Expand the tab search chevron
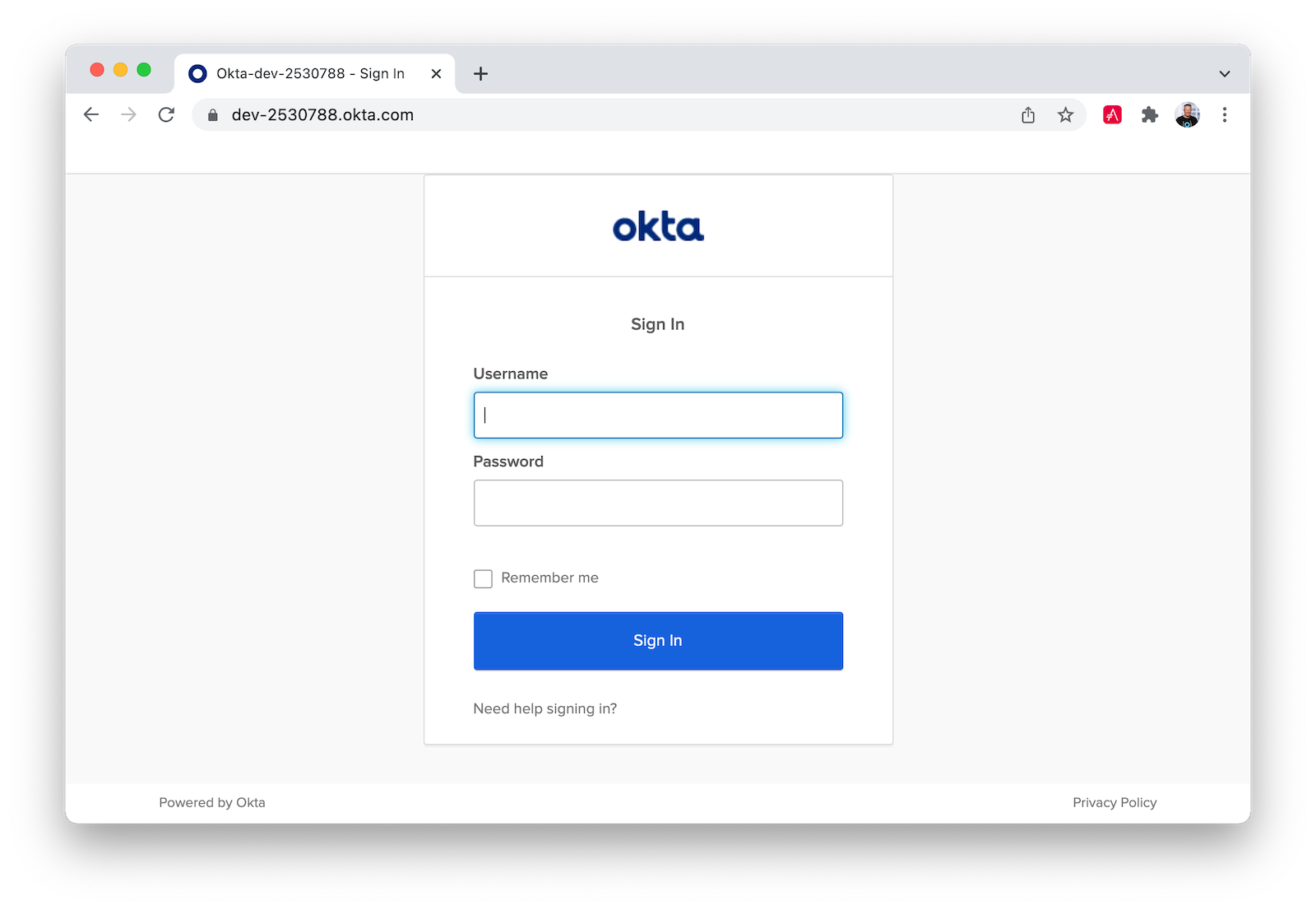 [x=1225, y=74]
